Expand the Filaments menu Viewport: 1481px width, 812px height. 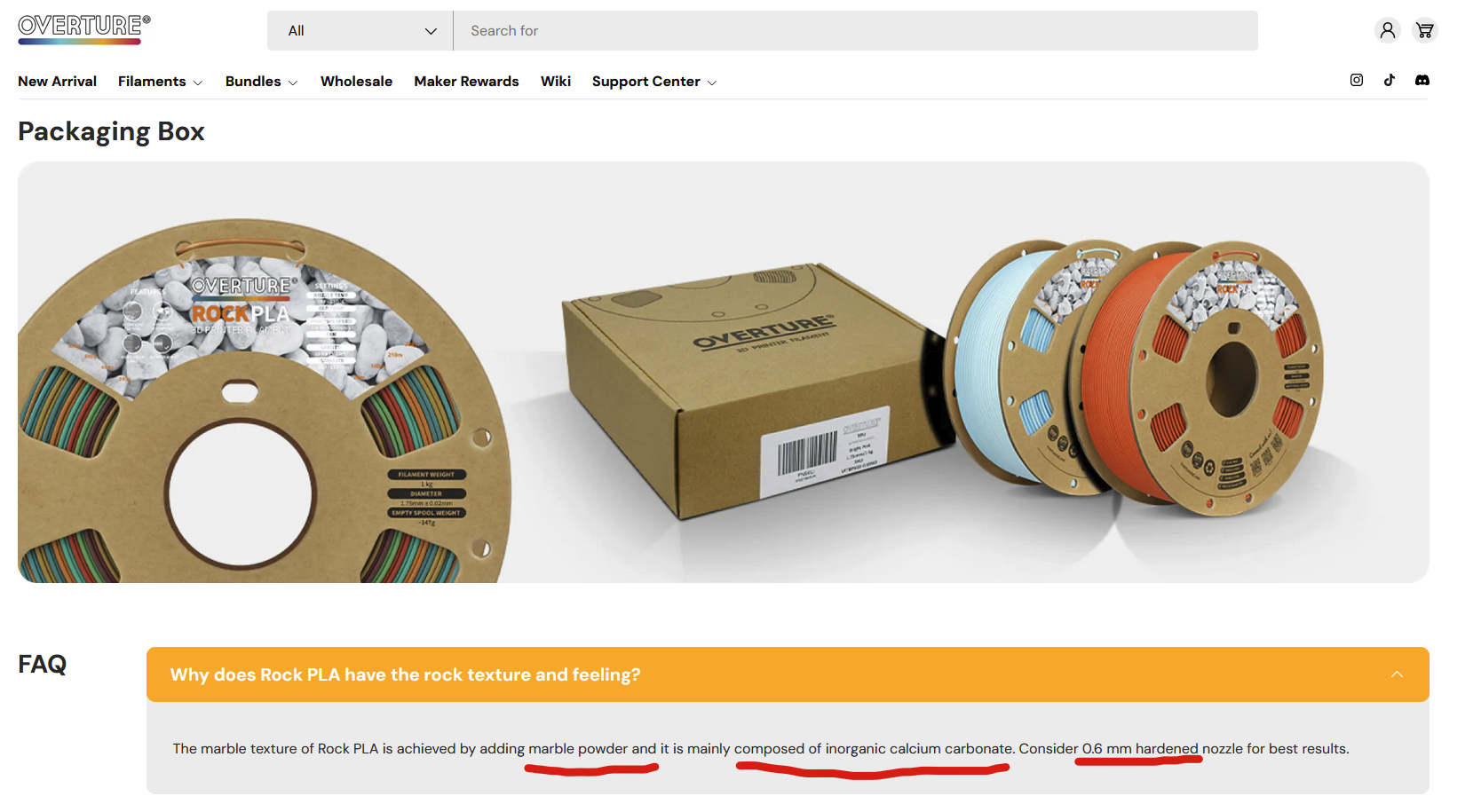click(160, 82)
